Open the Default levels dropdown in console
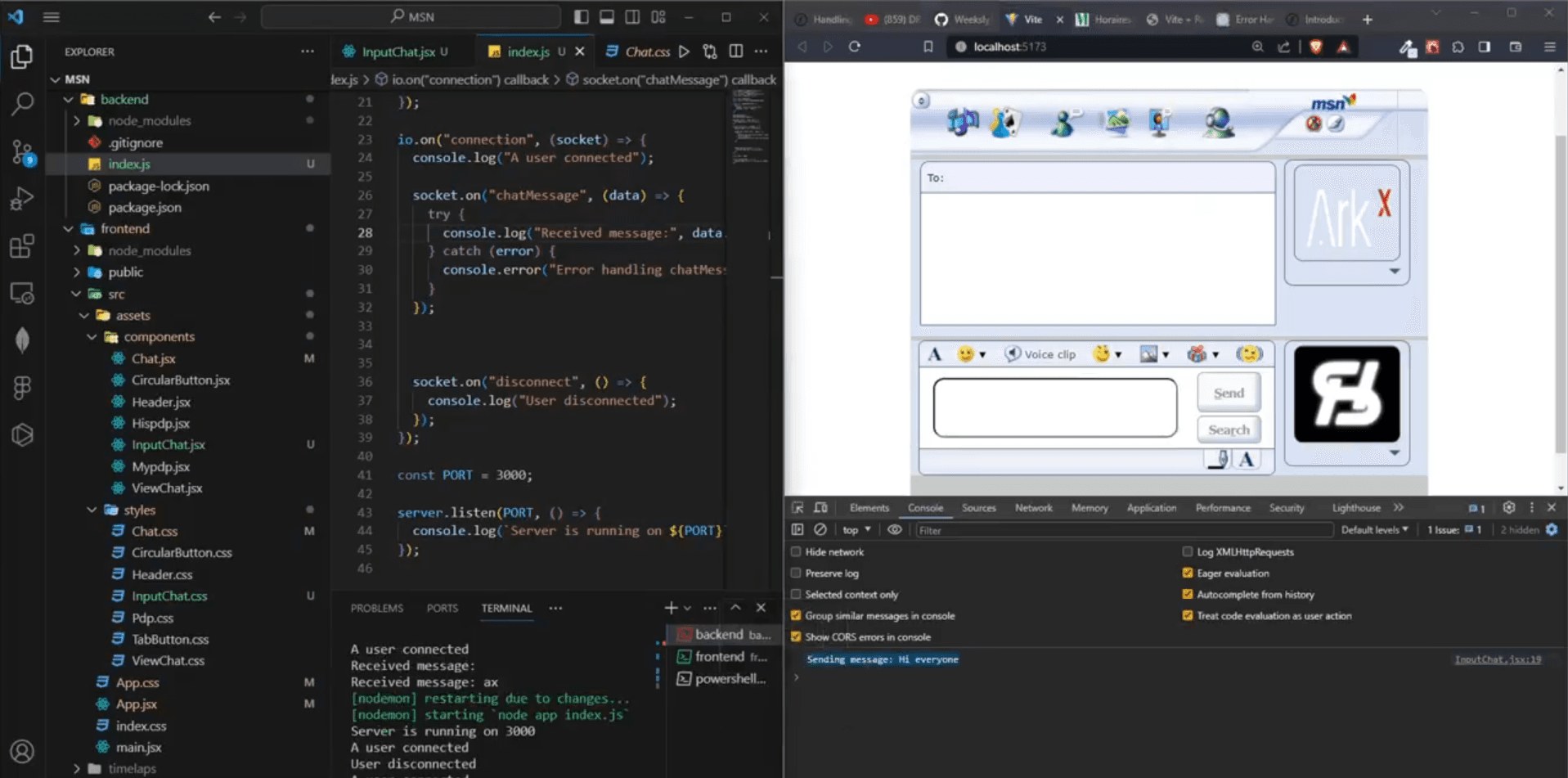The image size is (1568, 778). click(1374, 529)
